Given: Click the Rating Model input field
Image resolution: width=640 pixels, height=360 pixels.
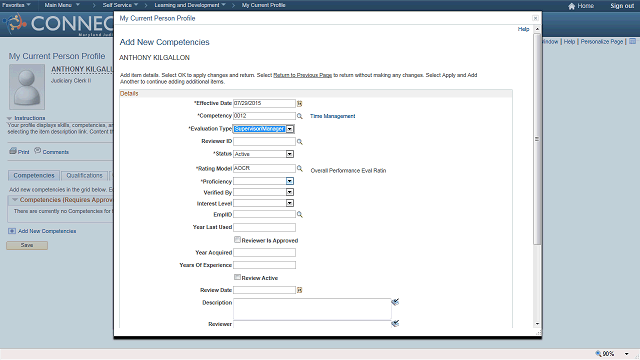Looking at the screenshot, I should pyautogui.click(x=264, y=168).
